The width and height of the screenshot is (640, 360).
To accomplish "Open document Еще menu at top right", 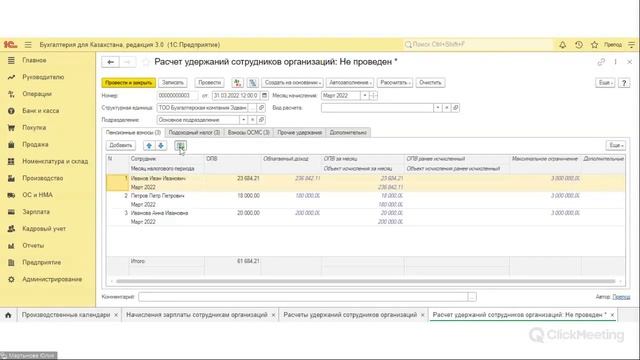I will (605, 82).
